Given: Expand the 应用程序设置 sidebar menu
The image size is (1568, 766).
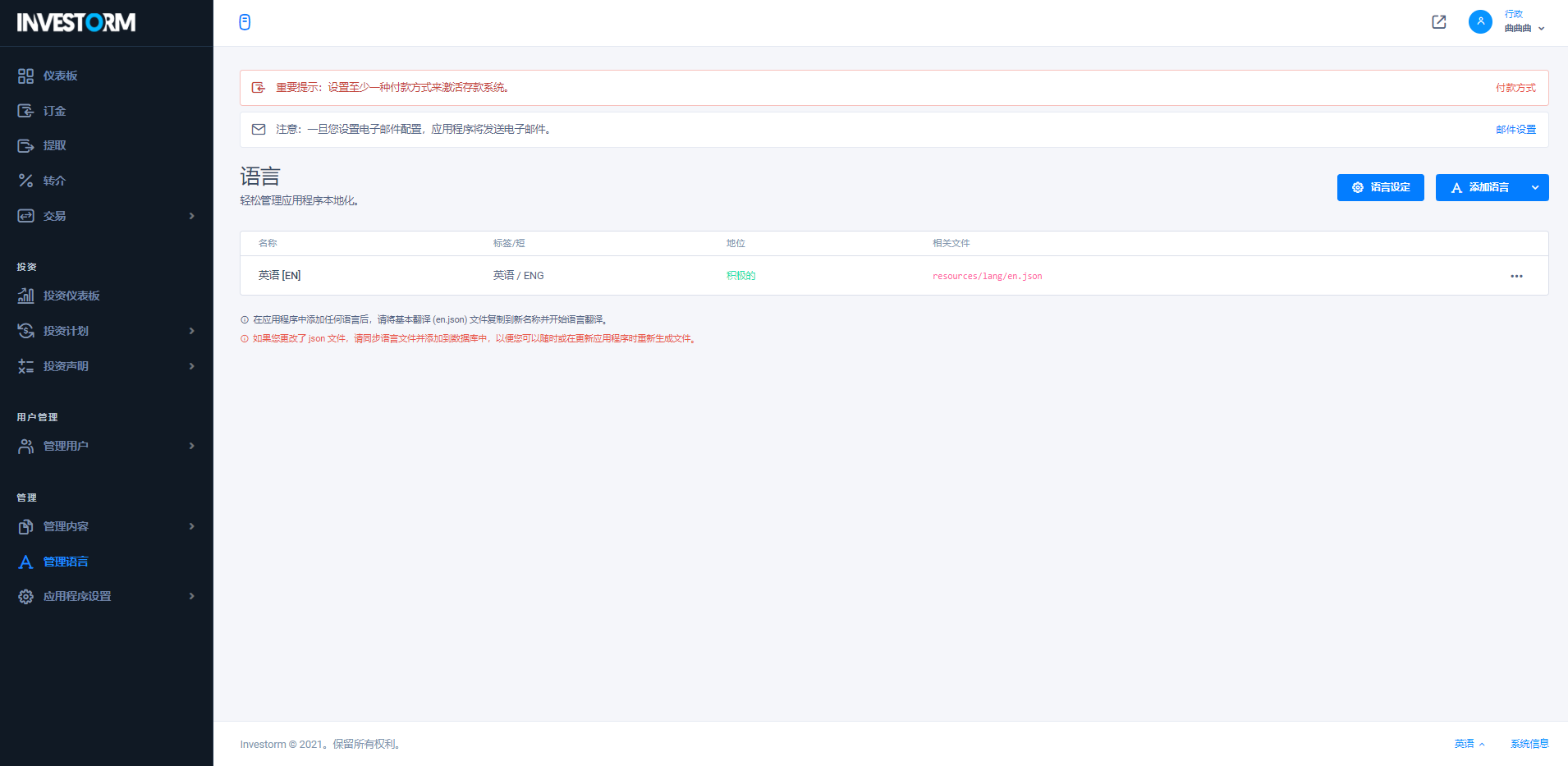Looking at the screenshot, I should (x=191, y=596).
